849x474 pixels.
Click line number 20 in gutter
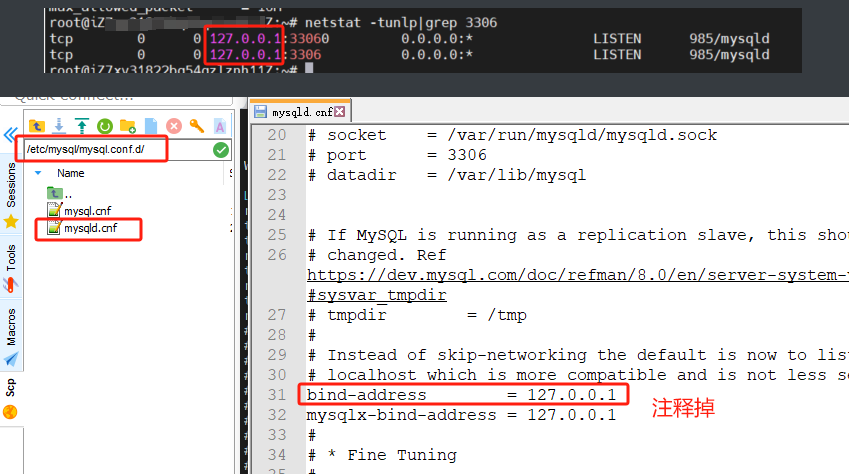(277, 135)
